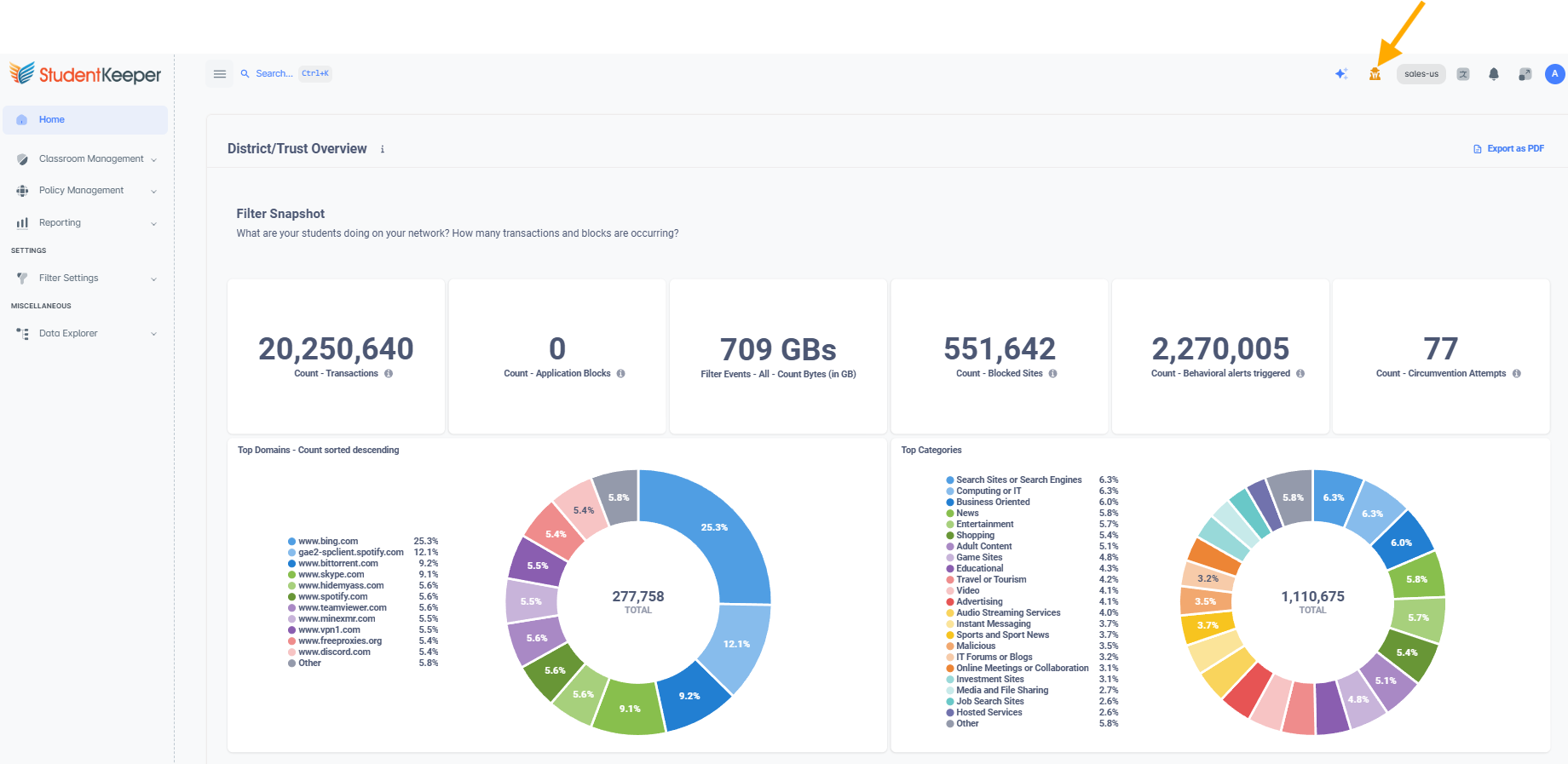Click the Search input field
The image size is (1568, 764).
point(285,74)
